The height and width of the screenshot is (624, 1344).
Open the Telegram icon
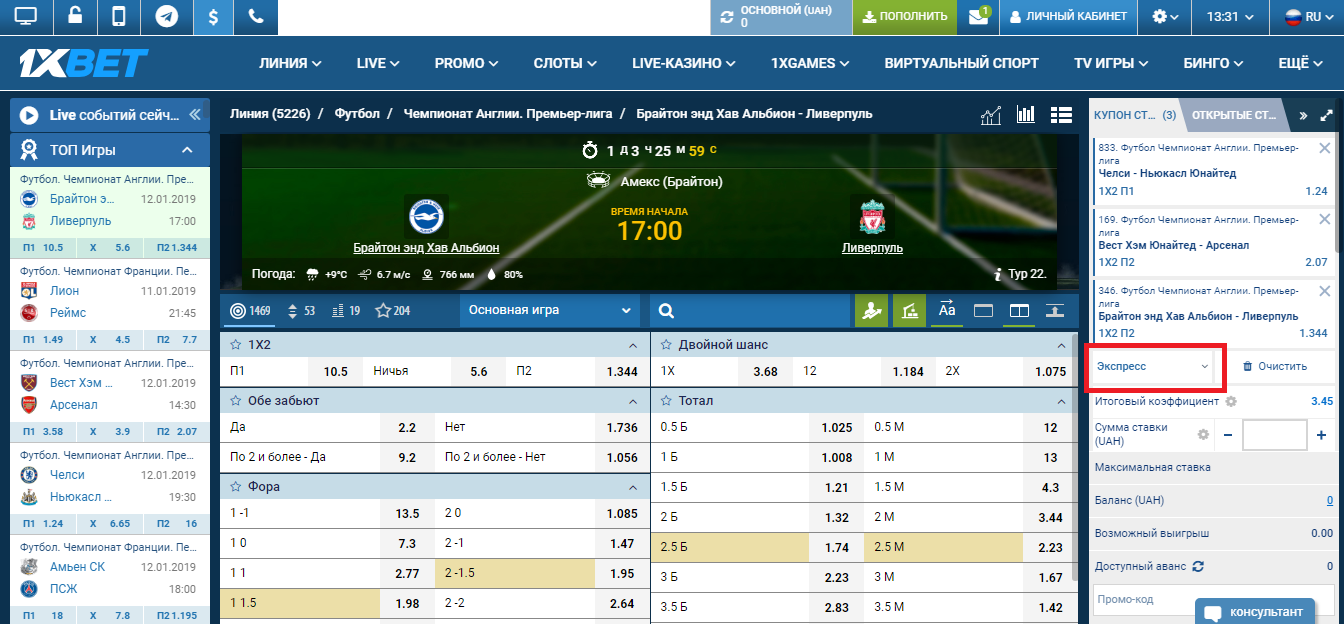click(167, 16)
